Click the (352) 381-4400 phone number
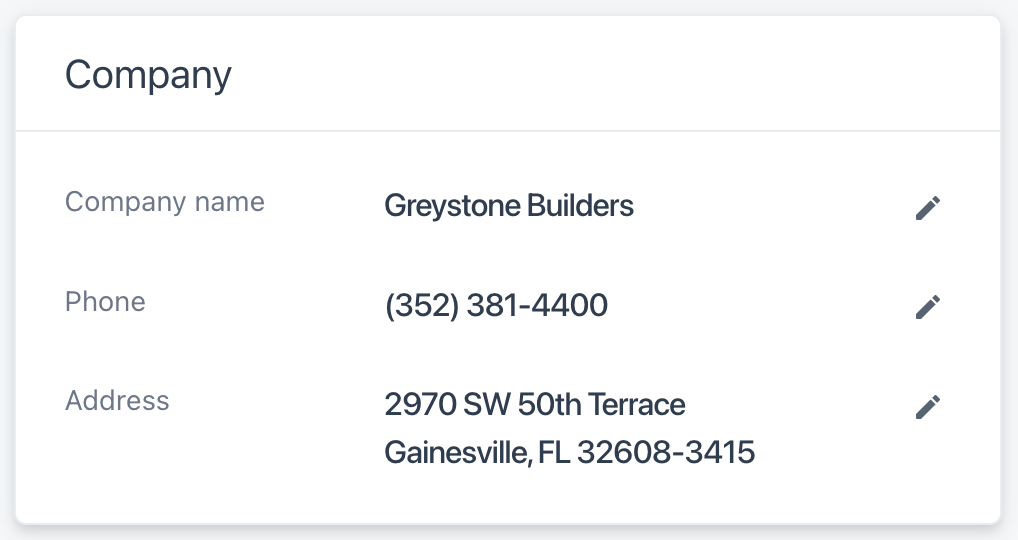Viewport: 1018px width, 540px height. [496, 305]
